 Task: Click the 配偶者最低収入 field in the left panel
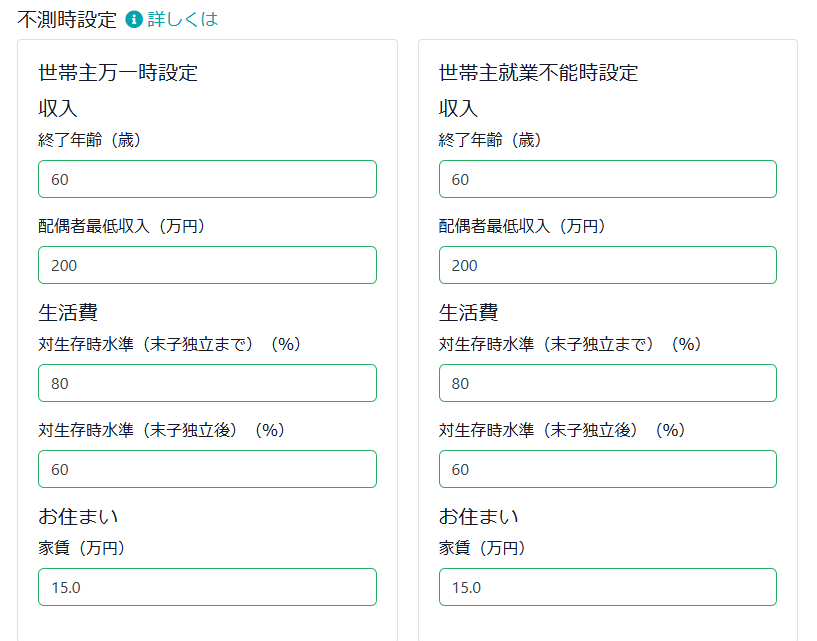[x=207, y=265]
